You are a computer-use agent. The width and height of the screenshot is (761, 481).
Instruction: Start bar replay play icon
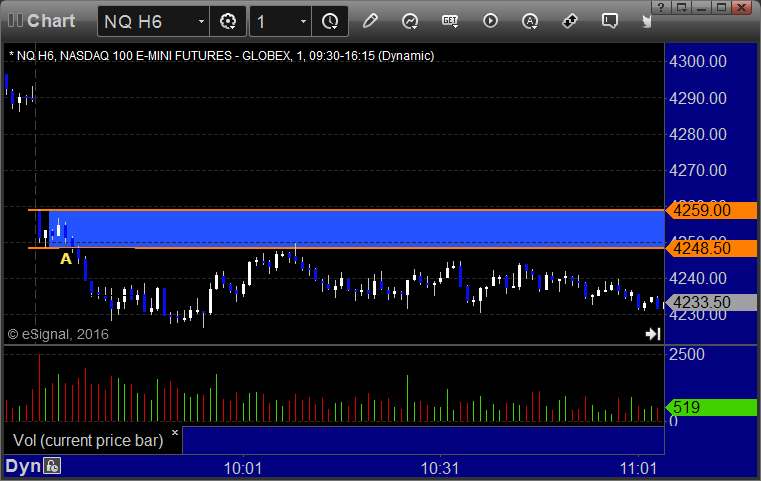click(490, 21)
